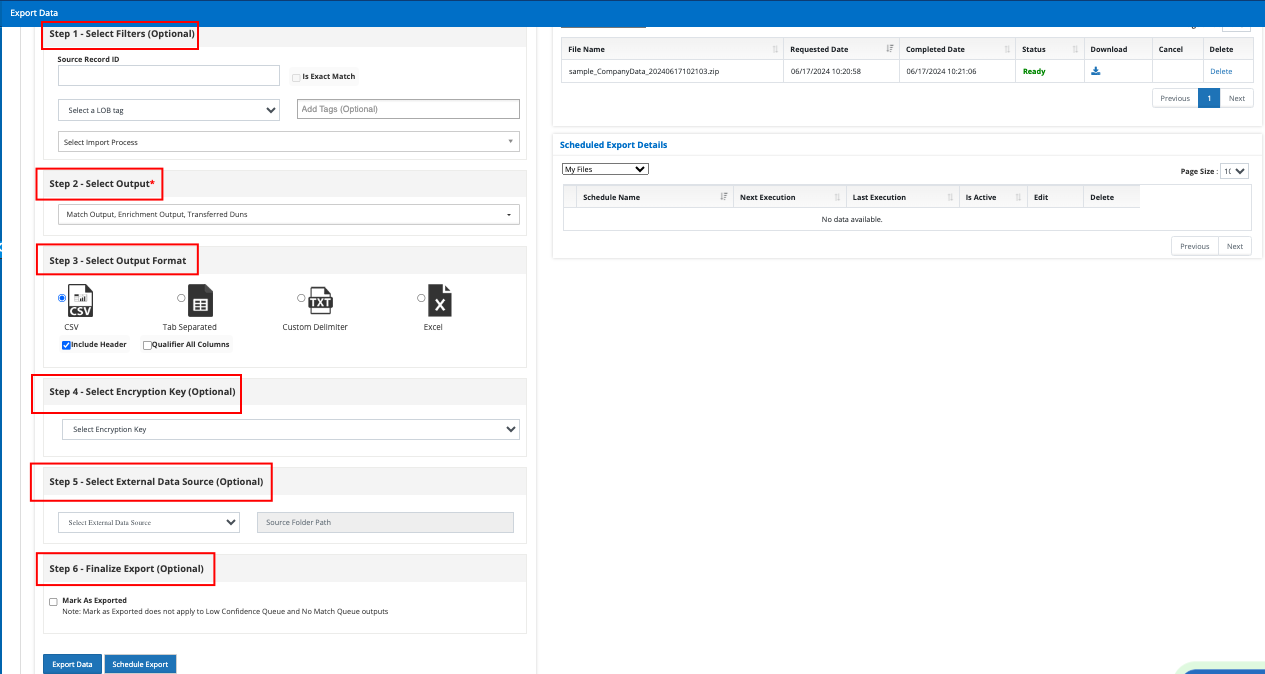The width and height of the screenshot is (1265, 674).
Task: Open the Scheduled Export Page Size dropdown
Action: (1235, 171)
